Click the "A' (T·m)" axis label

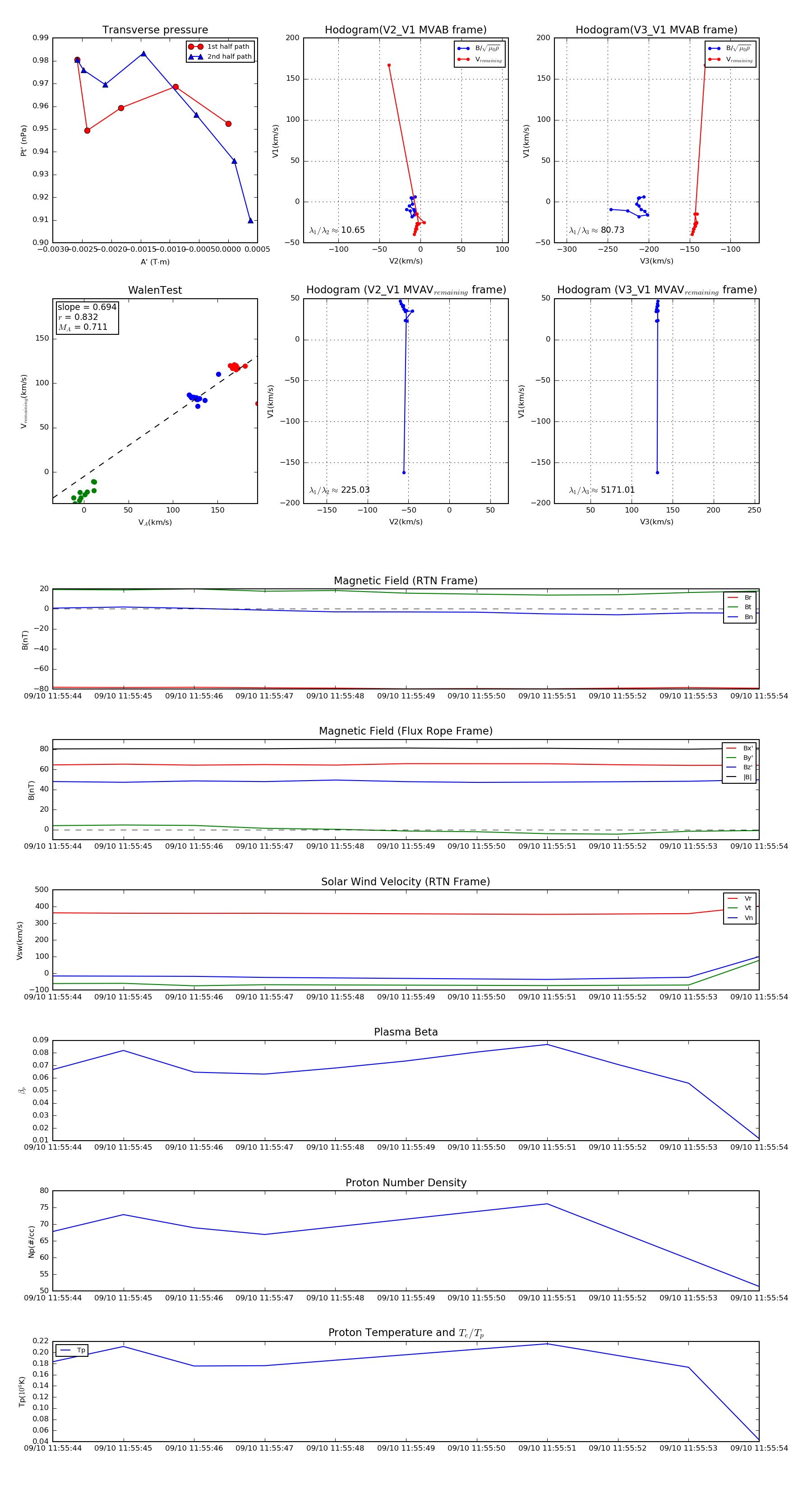click(x=155, y=262)
